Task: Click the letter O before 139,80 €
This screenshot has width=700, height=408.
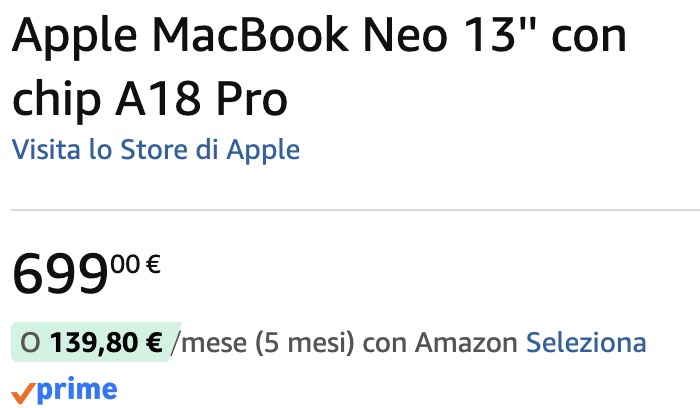Action: click(x=29, y=343)
